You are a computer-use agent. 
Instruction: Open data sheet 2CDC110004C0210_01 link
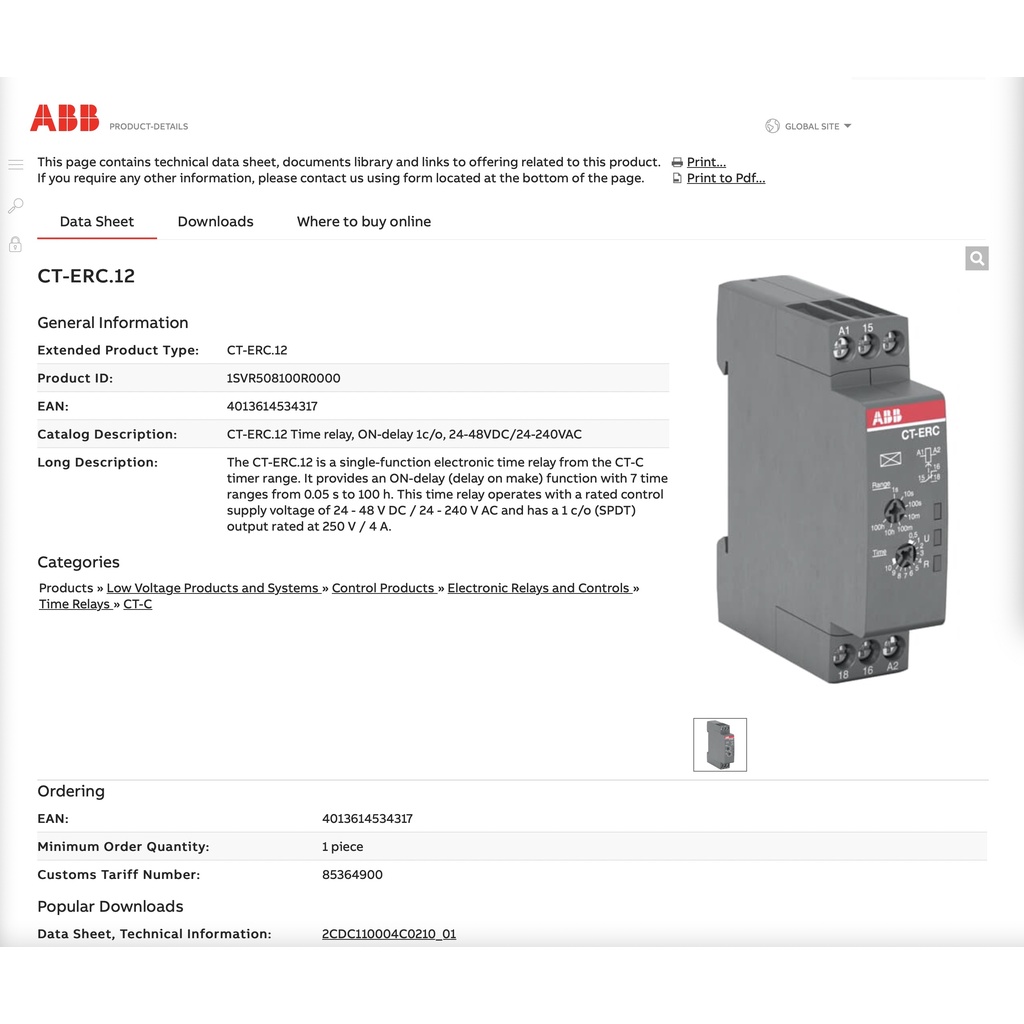click(389, 934)
